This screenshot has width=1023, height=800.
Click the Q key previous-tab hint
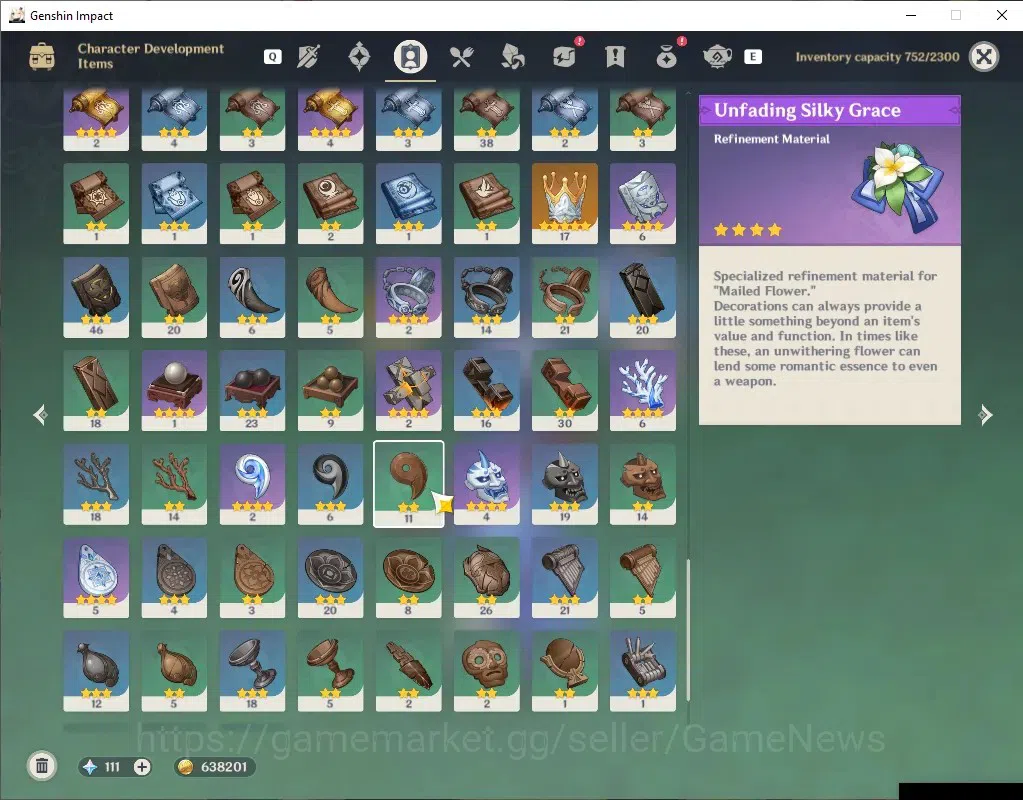[273, 57]
